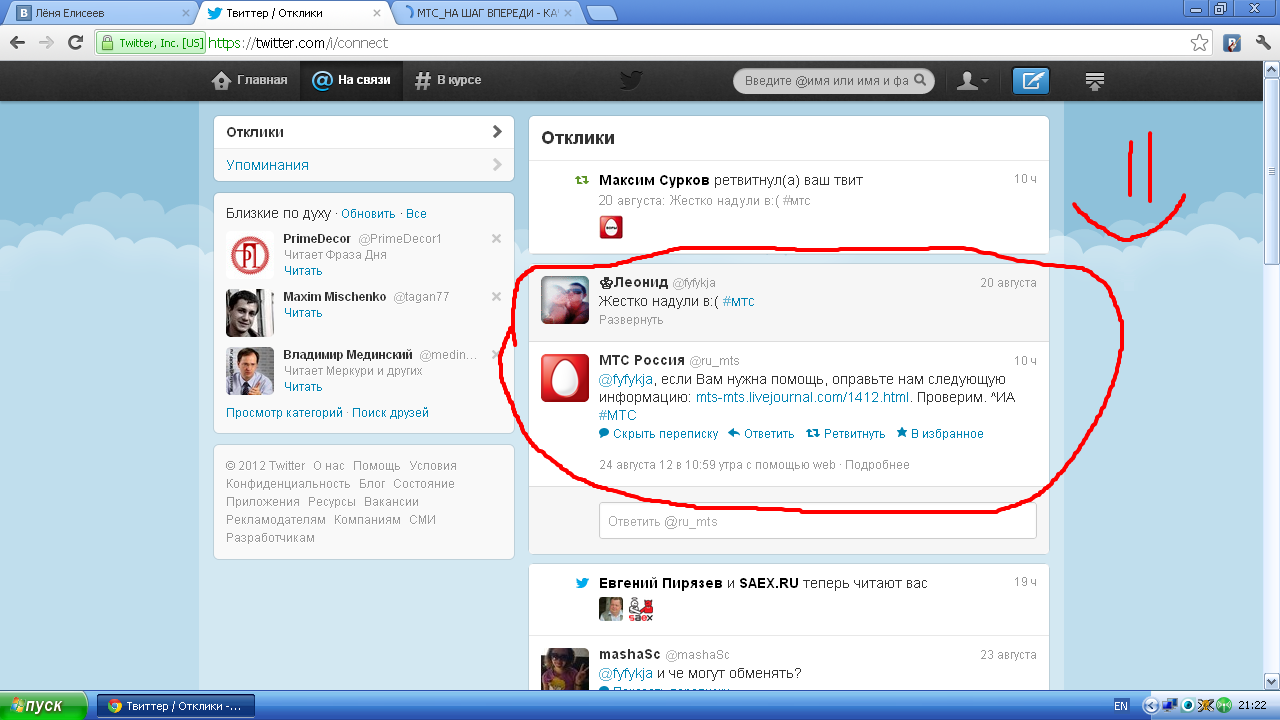Click the reply box Ответить @ru_mts
This screenshot has width=1280, height=720.
817,521
